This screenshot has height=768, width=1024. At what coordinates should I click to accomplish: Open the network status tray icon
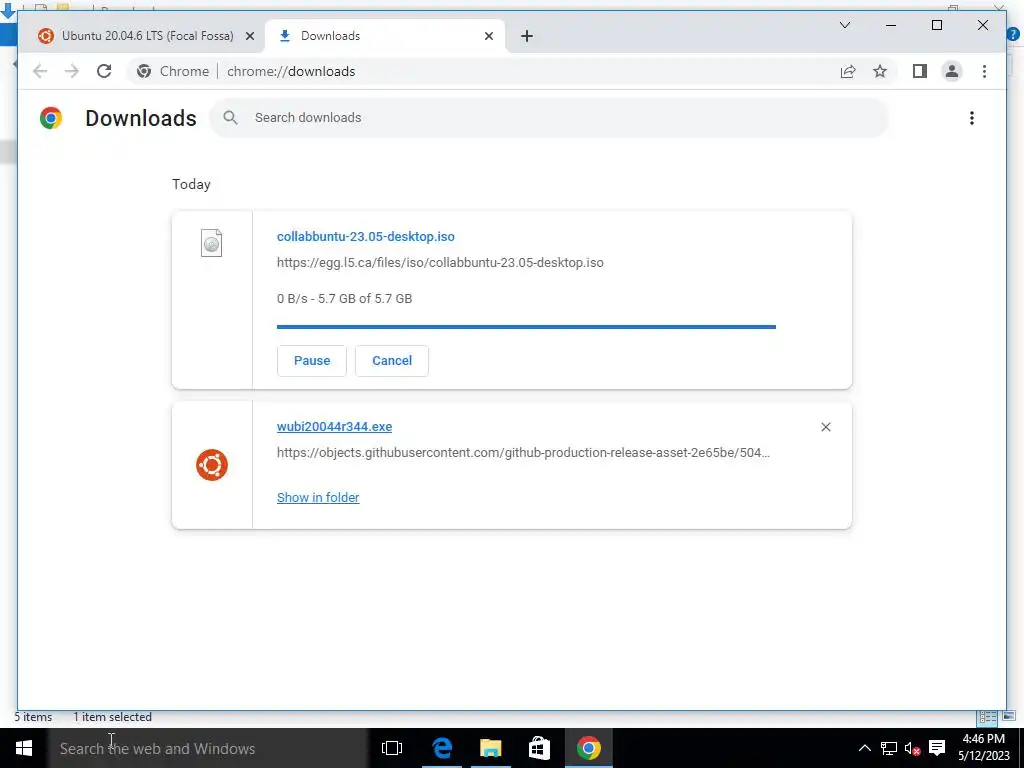(x=889, y=748)
